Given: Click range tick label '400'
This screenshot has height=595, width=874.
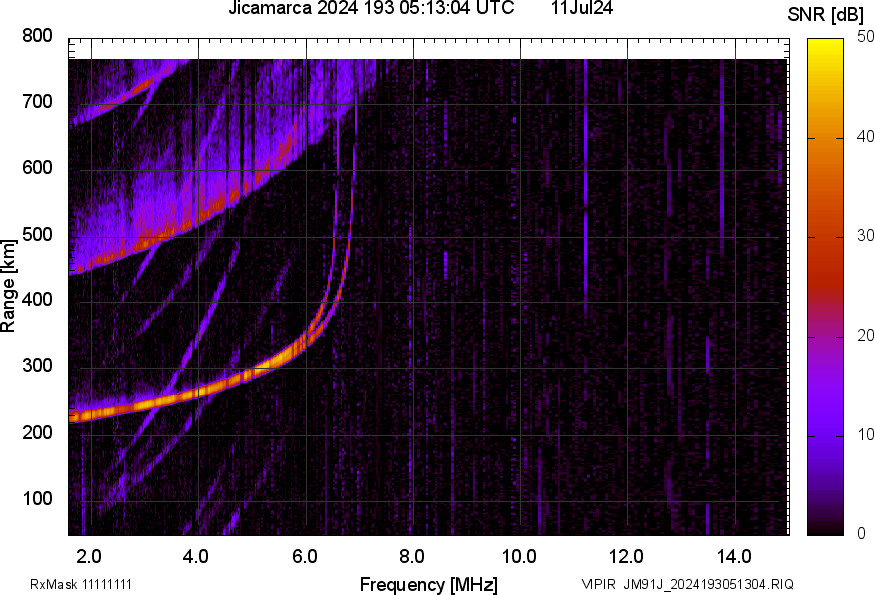Looking at the screenshot, I should tap(37, 299).
